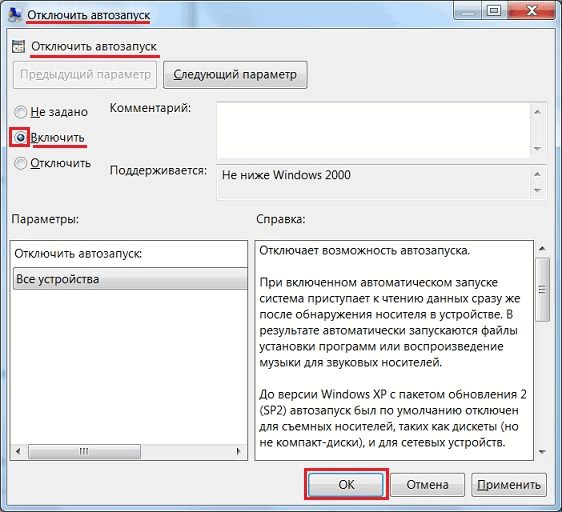
Task: Click the 'Следующий параметр' button
Action: coord(235,75)
